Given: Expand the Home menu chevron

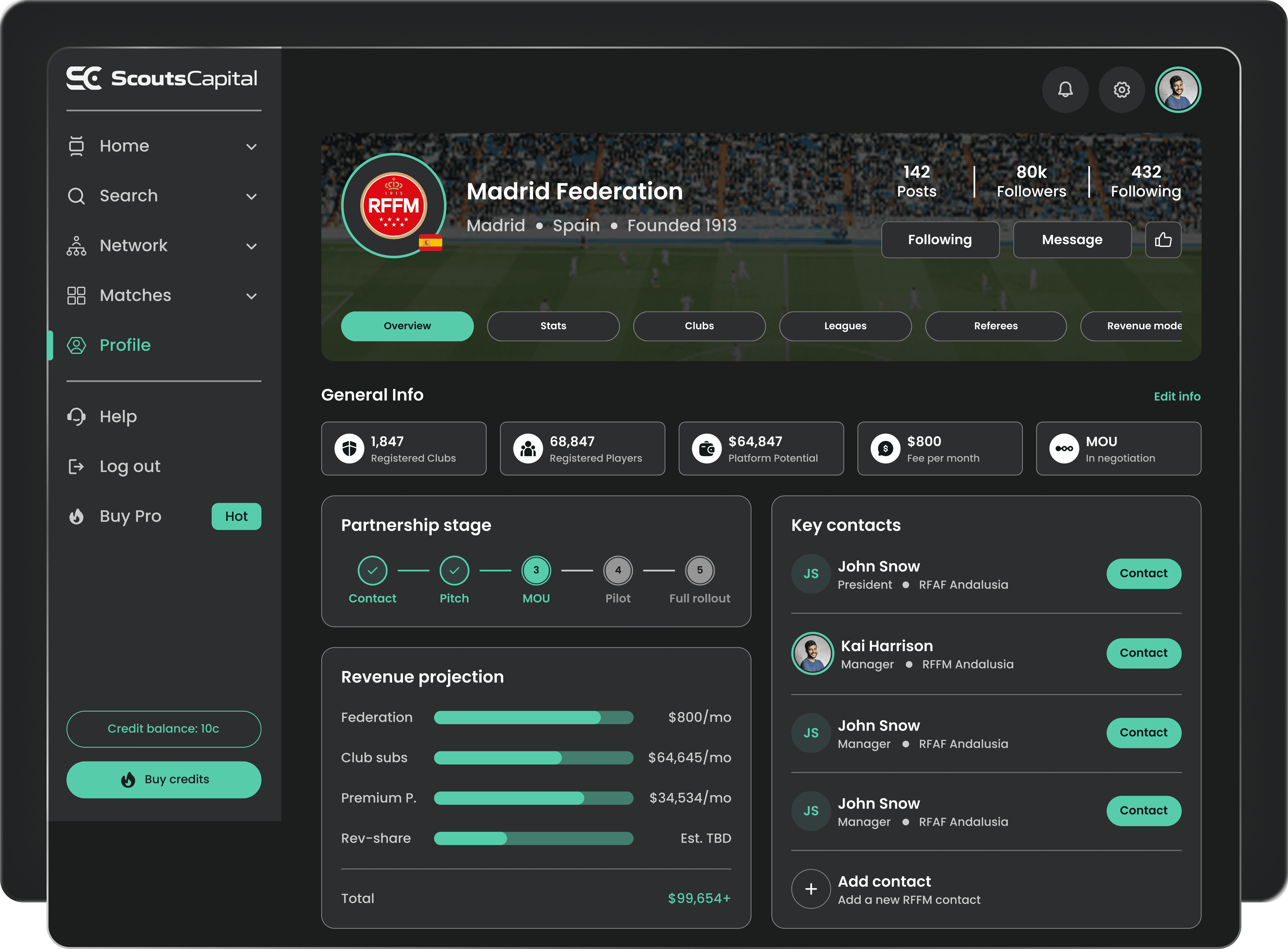Looking at the screenshot, I should tap(252, 147).
